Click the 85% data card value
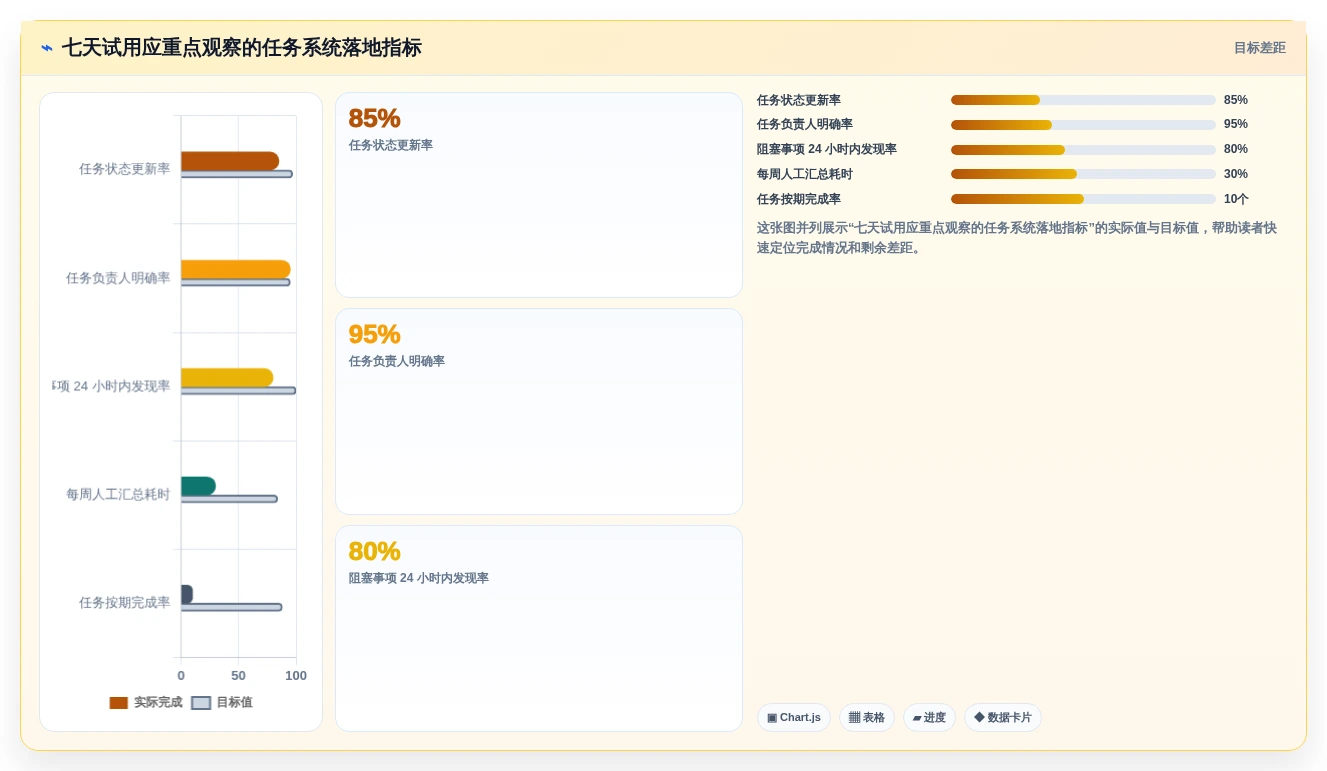 click(x=374, y=118)
